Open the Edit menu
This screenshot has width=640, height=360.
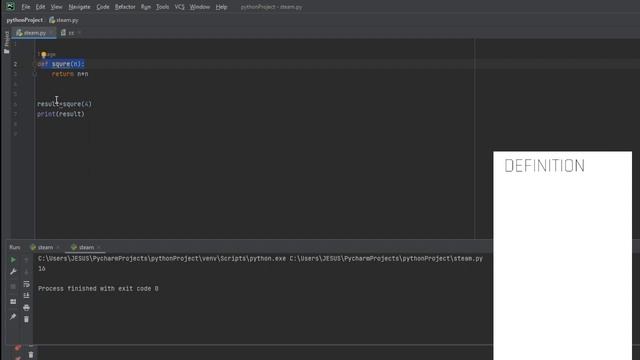pos(40,7)
